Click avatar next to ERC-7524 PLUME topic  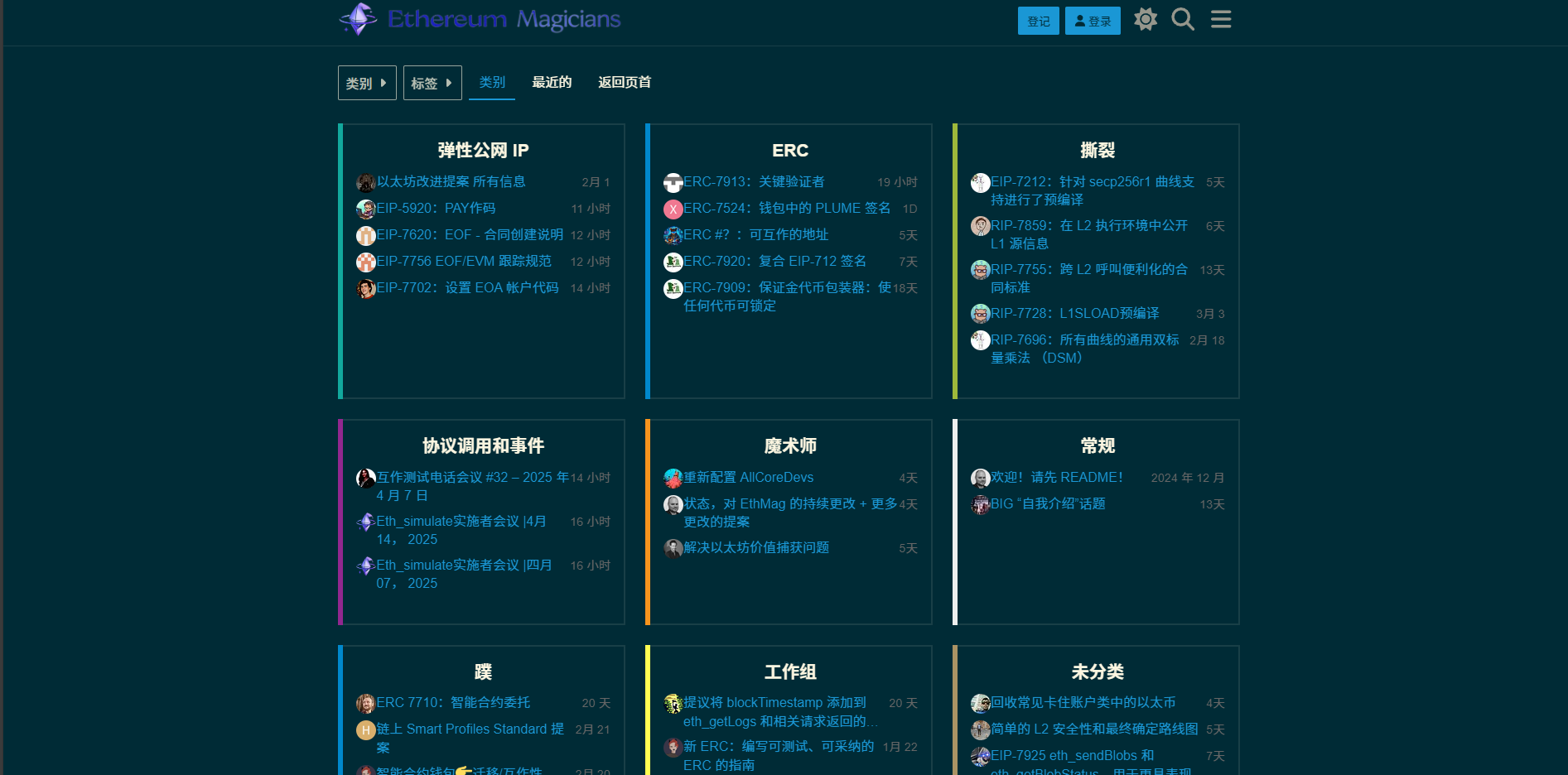click(x=673, y=209)
